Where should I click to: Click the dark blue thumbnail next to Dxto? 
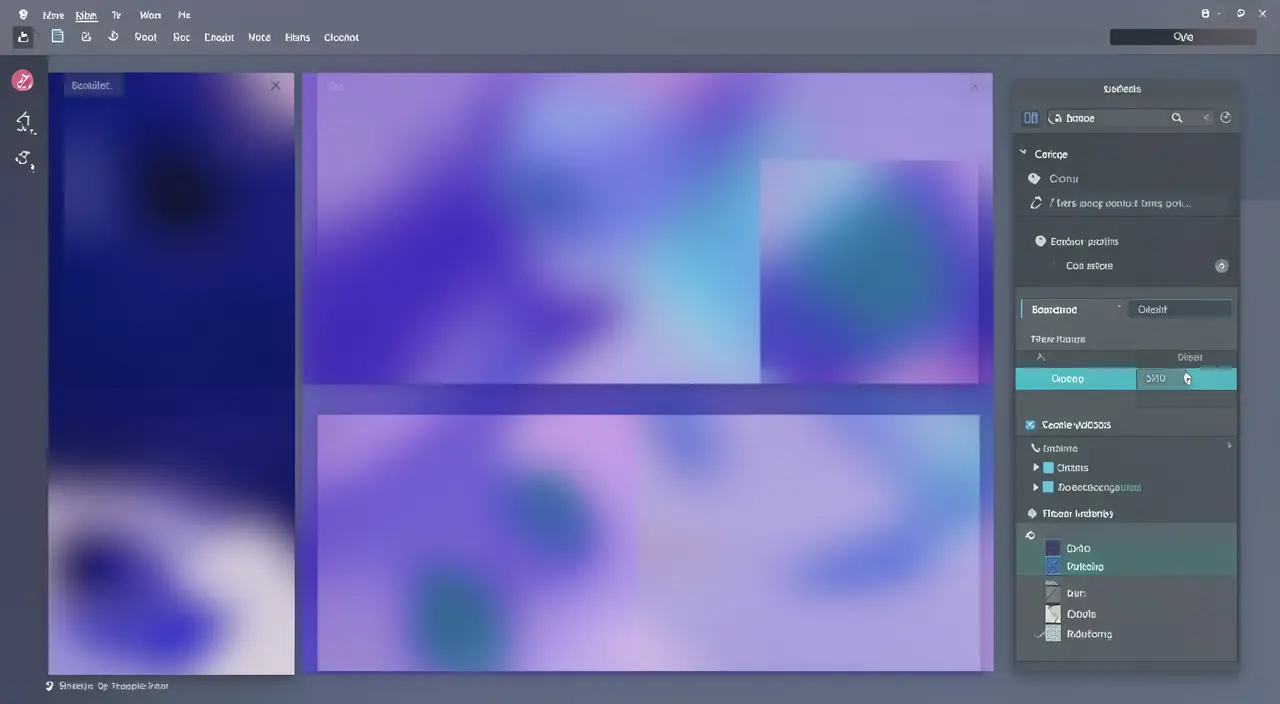(1052, 548)
